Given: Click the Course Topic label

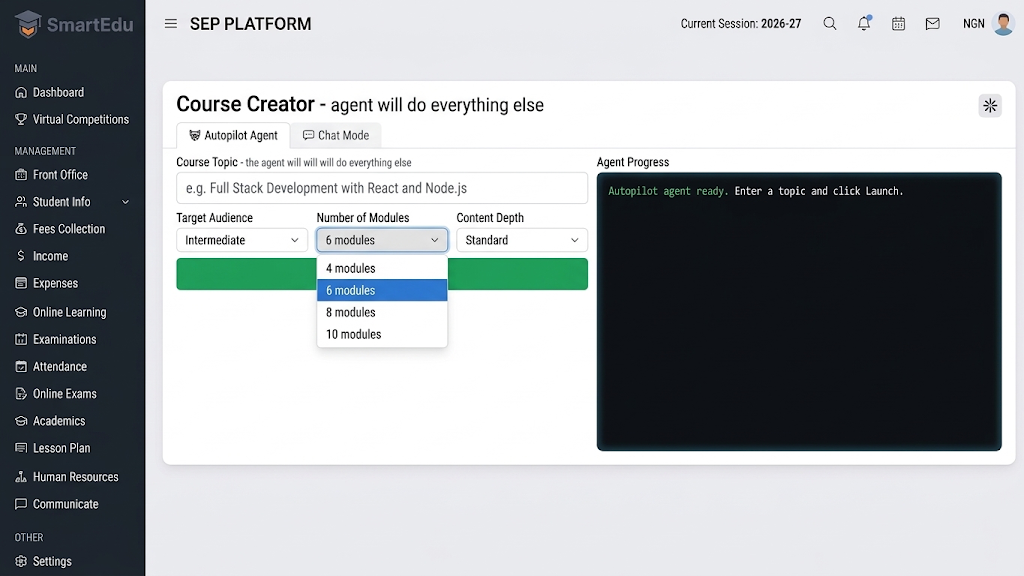Looking at the screenshot, I should coord(207,162).
